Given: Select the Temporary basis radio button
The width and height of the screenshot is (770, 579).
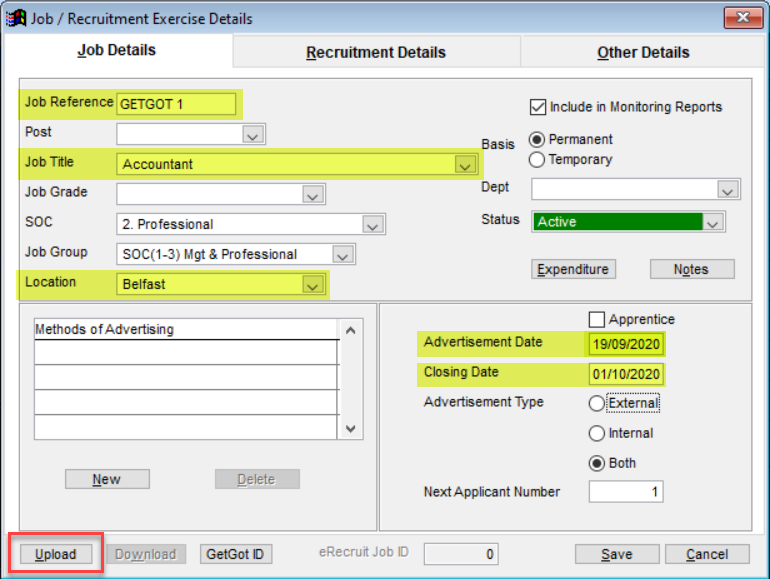Looking at the screenshot, I should [537, 160].
